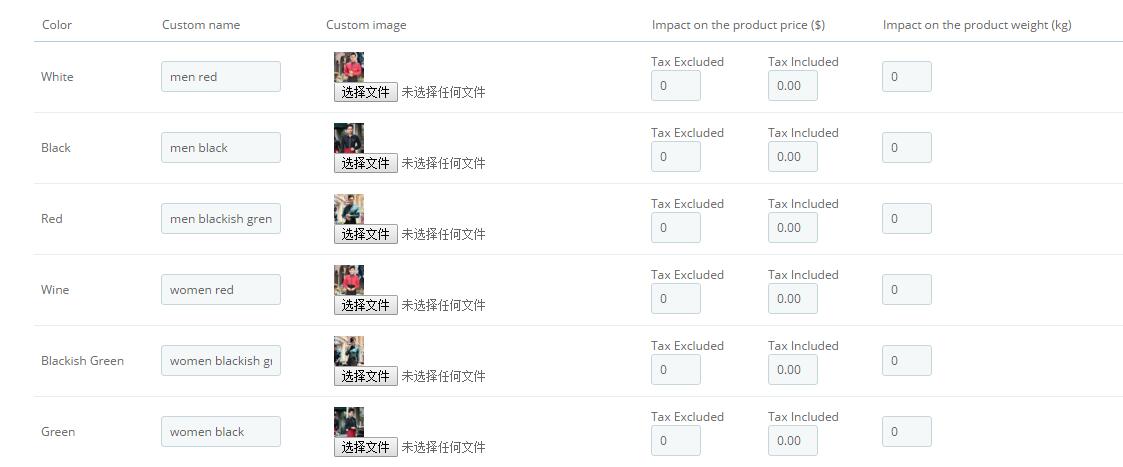Screen dimensions: 1123x467
Task: Choose a file for the Wine color row
Action: pyautogui.click(x=365, y=304)
